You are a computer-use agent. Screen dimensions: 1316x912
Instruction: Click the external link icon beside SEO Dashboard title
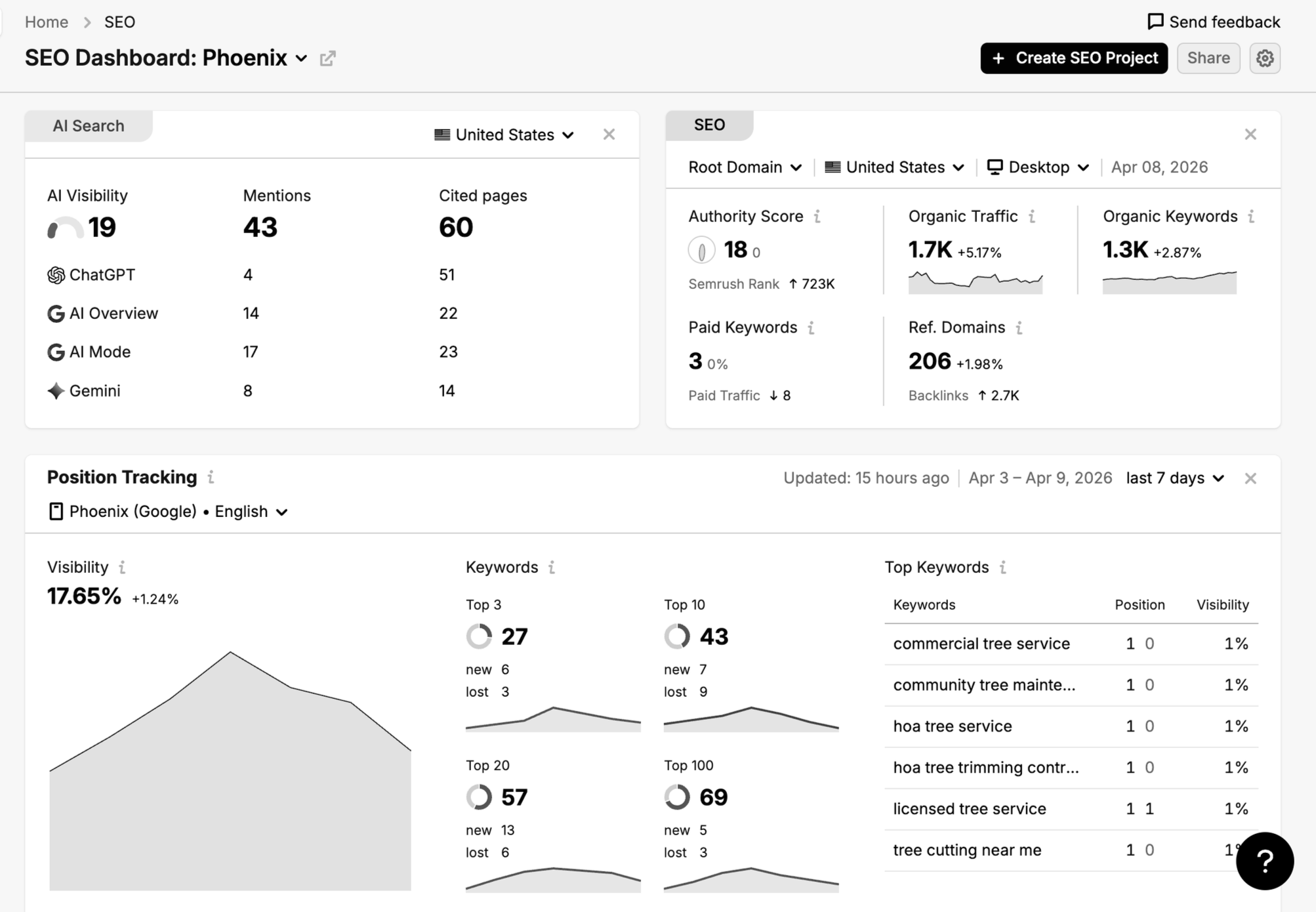[328, 58]
